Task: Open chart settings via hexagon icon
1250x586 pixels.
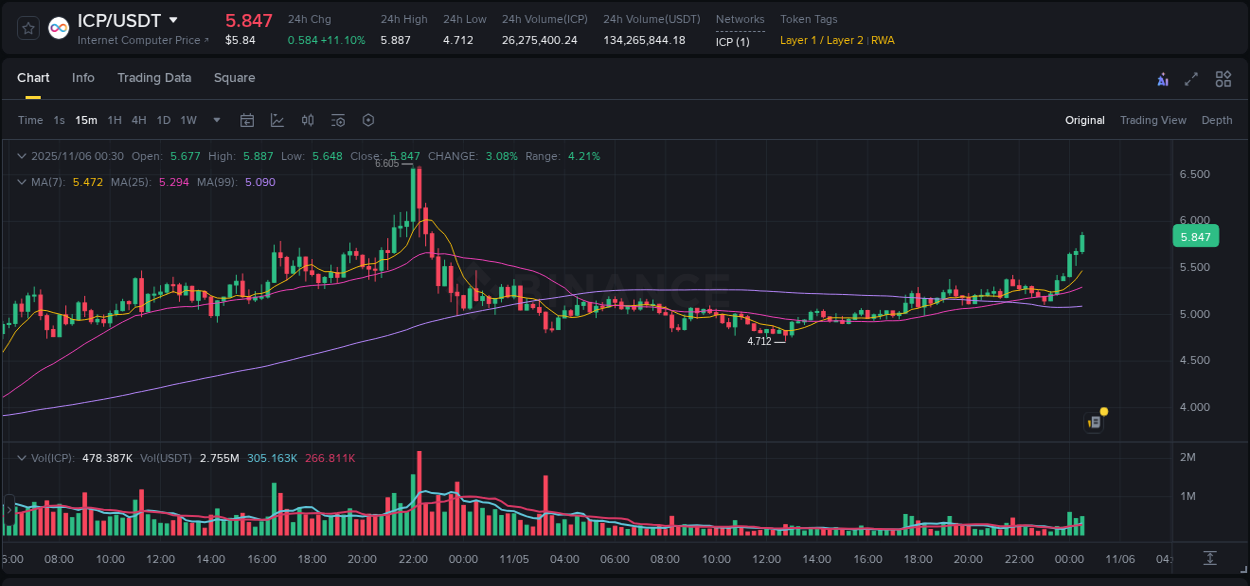Action: coord(368,120)
